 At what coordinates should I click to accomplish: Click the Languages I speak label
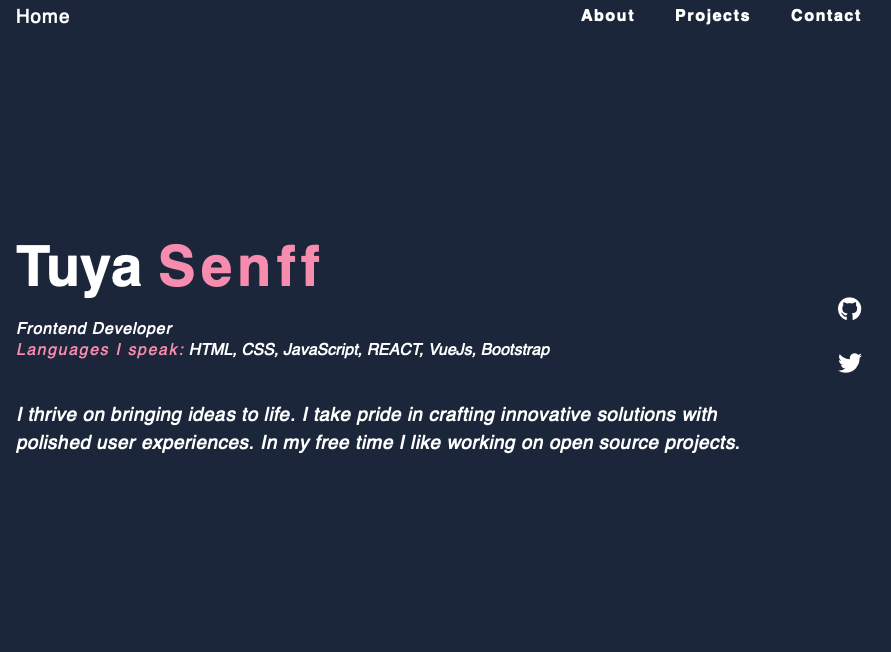pos(97,349)
